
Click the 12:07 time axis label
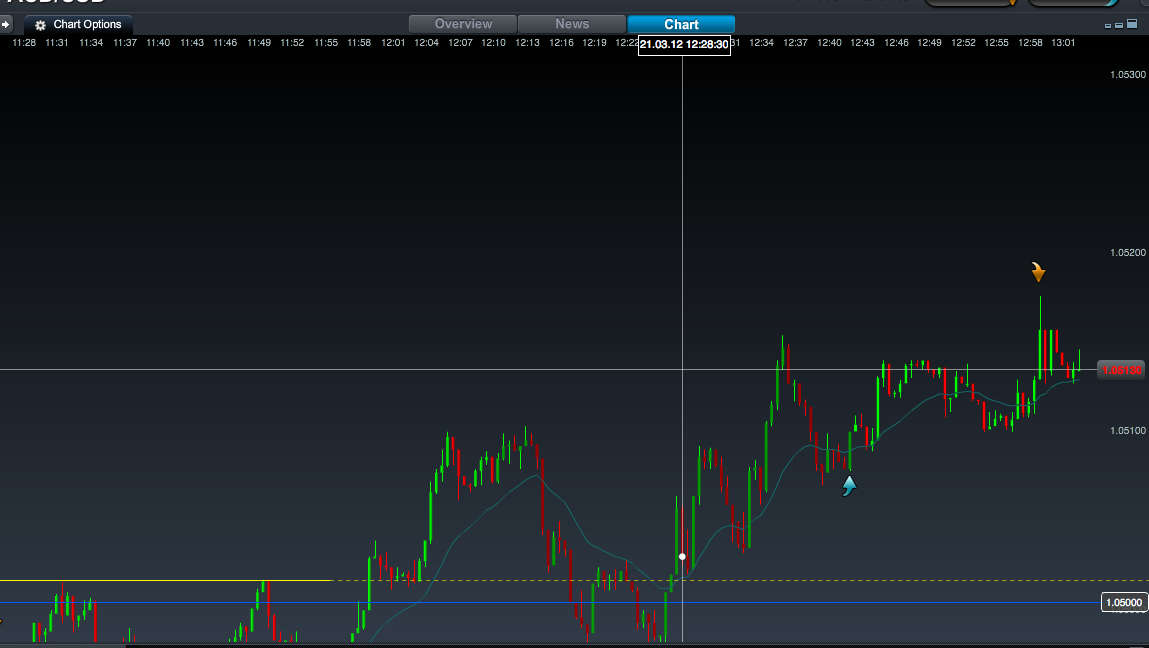point(460,43)
